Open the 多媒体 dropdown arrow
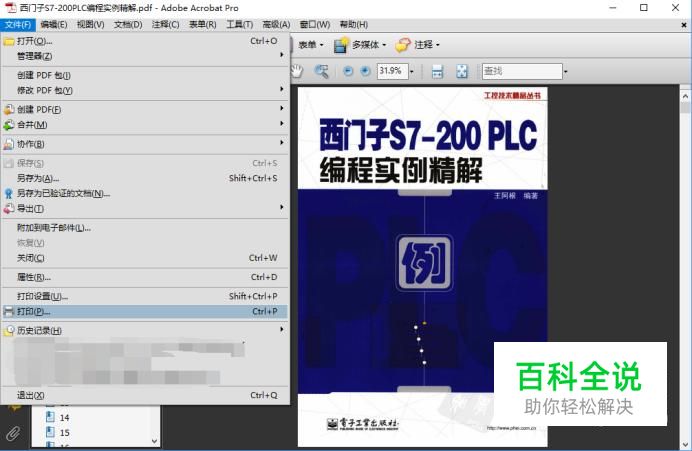692x451 pixels. point(384,45)
